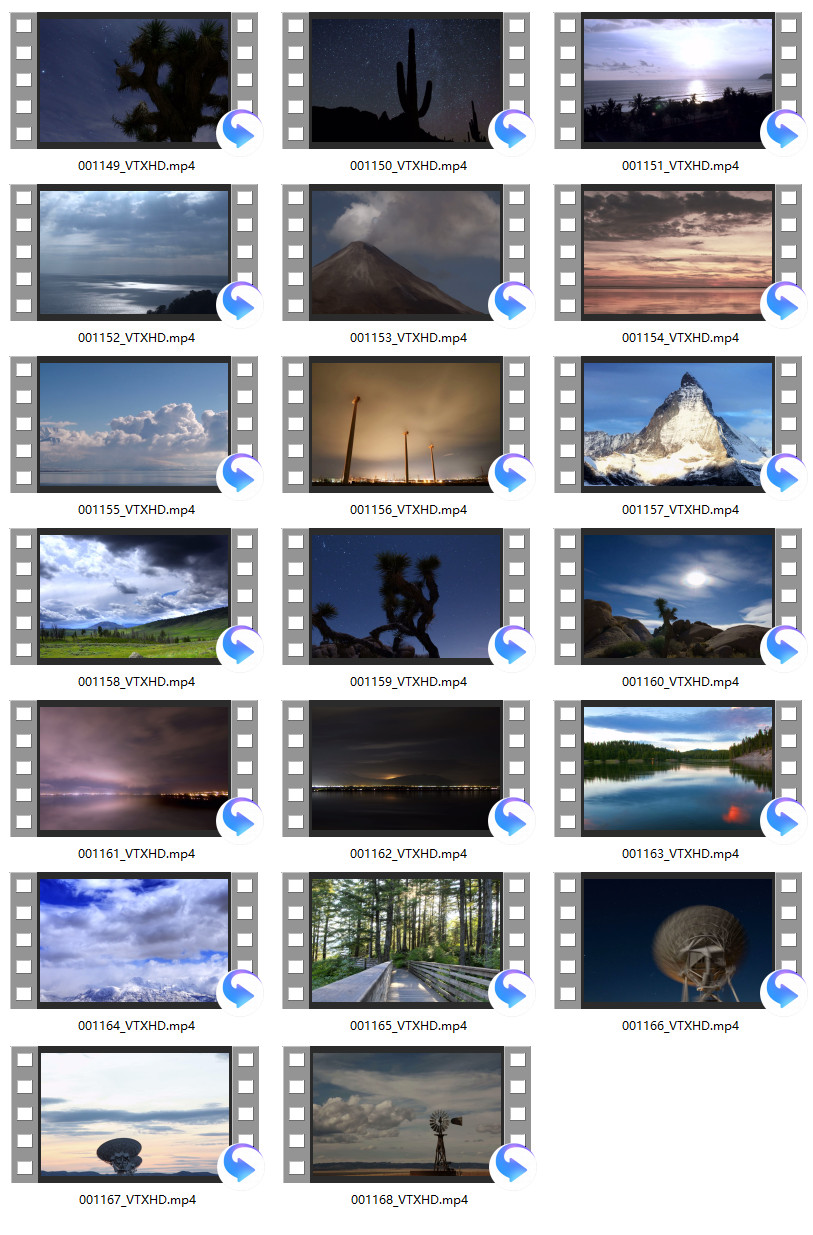Click the player badge icon on 001156_VTXHD.mp4
This screenshot has width=813, height=1235.
(x=512, y=475)
